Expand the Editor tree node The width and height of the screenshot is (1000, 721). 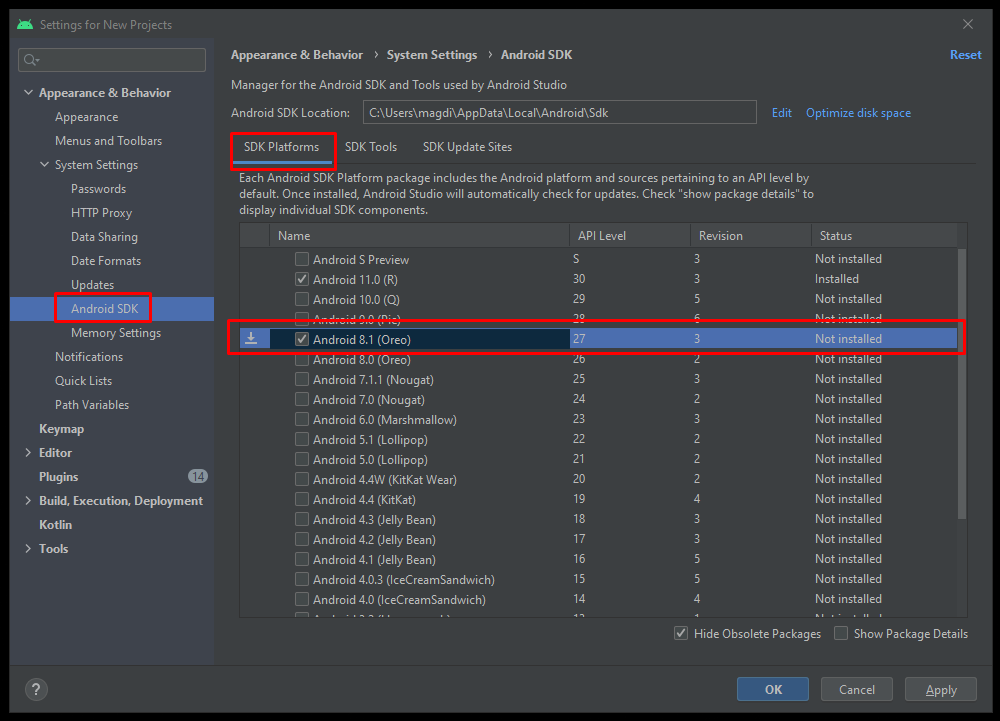click(28, 453)
